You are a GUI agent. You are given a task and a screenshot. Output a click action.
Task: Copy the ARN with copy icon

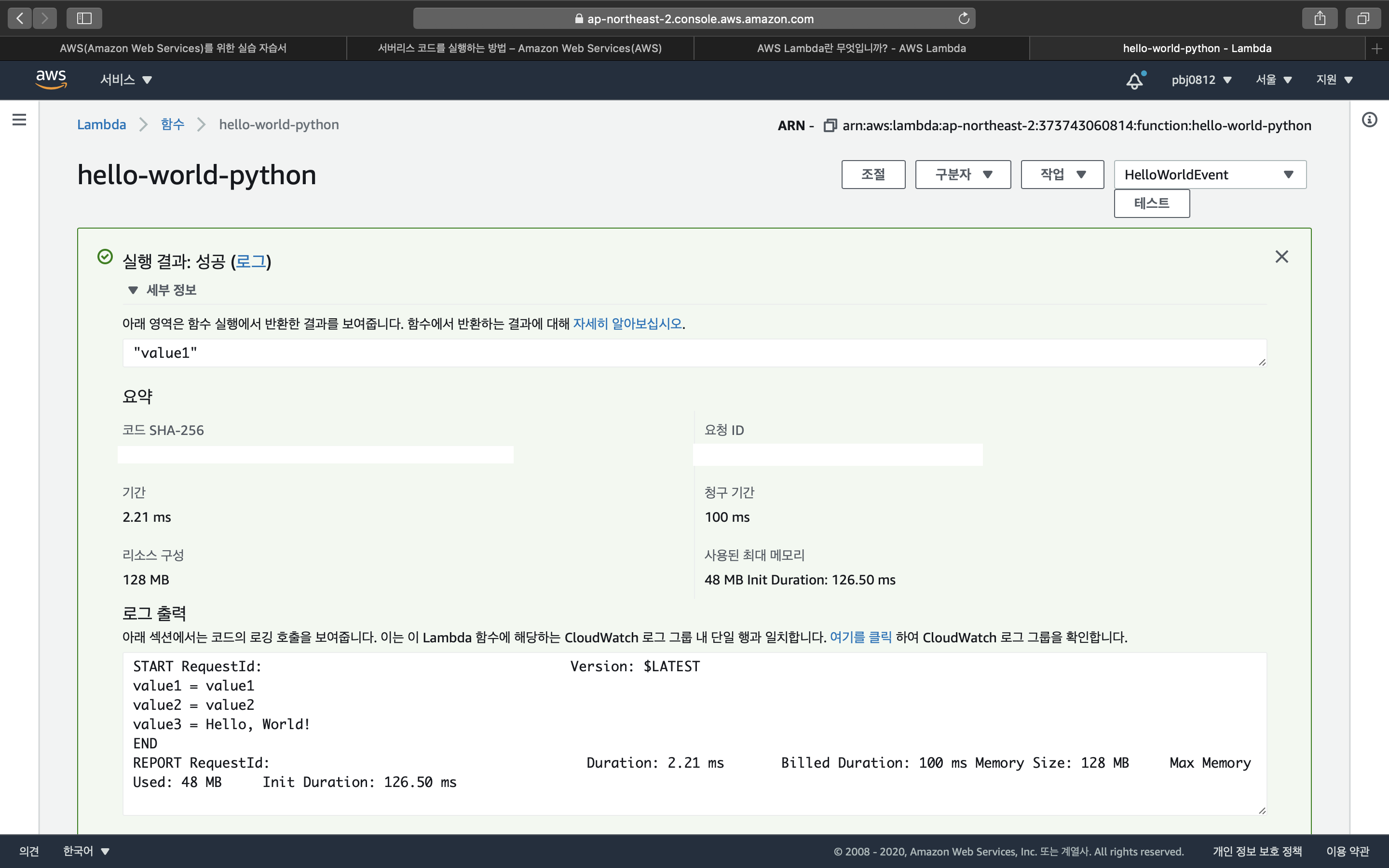(x=830, y=125)
